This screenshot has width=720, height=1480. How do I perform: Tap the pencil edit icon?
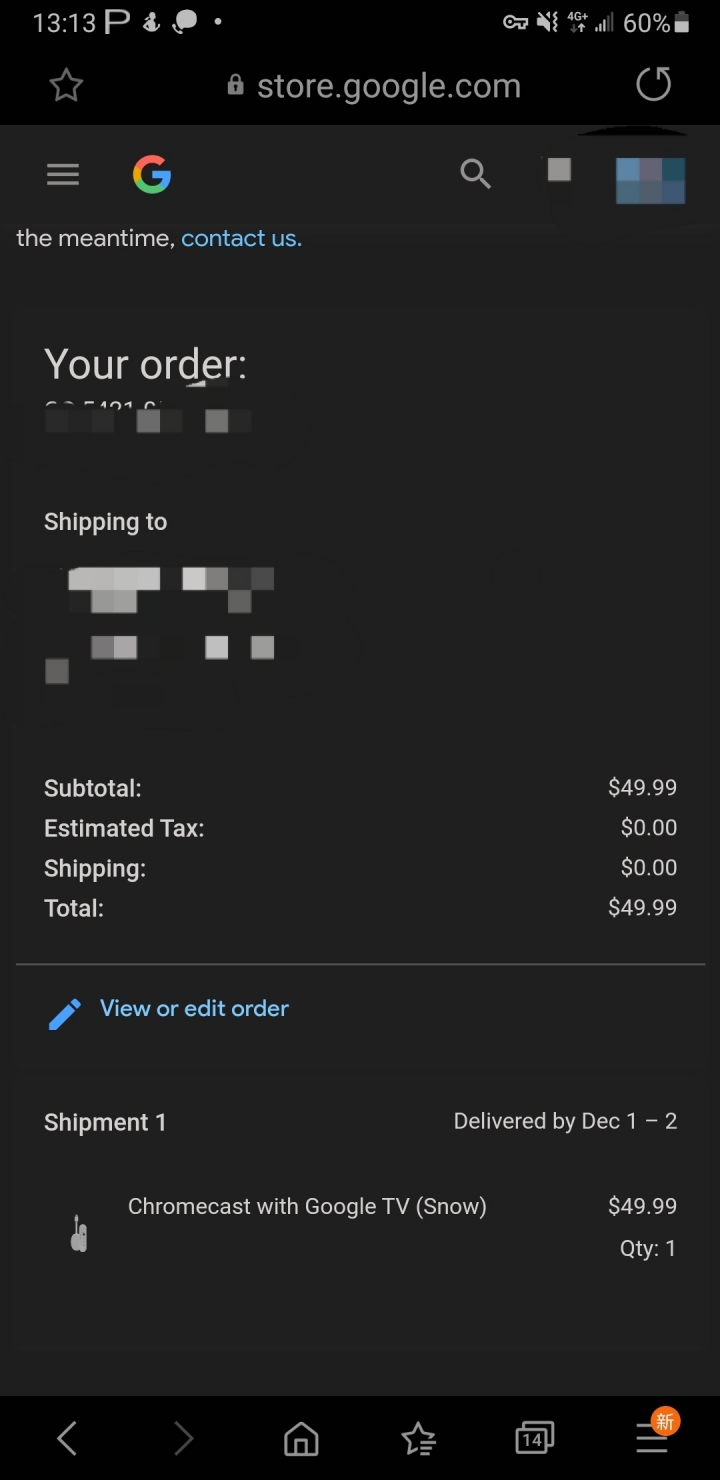pyautogui.click(x=65, y=1014)
